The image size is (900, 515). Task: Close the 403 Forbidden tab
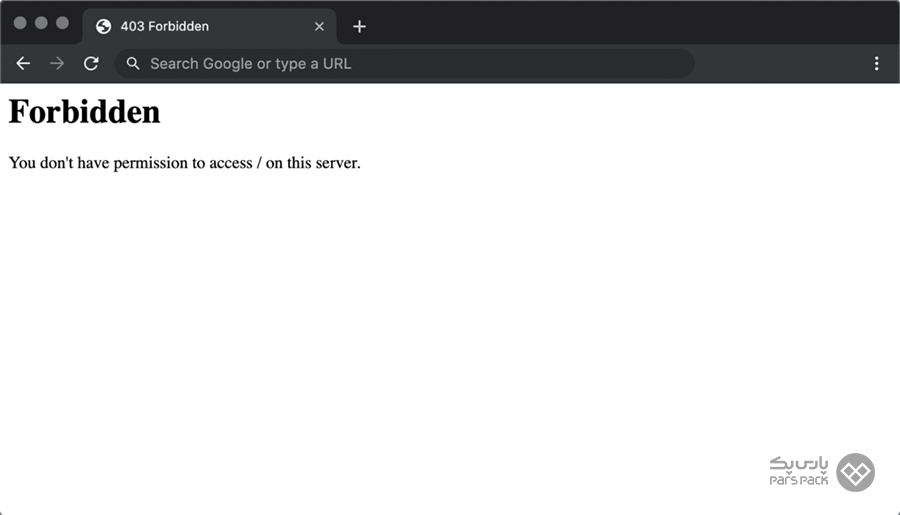coord(319,27)
